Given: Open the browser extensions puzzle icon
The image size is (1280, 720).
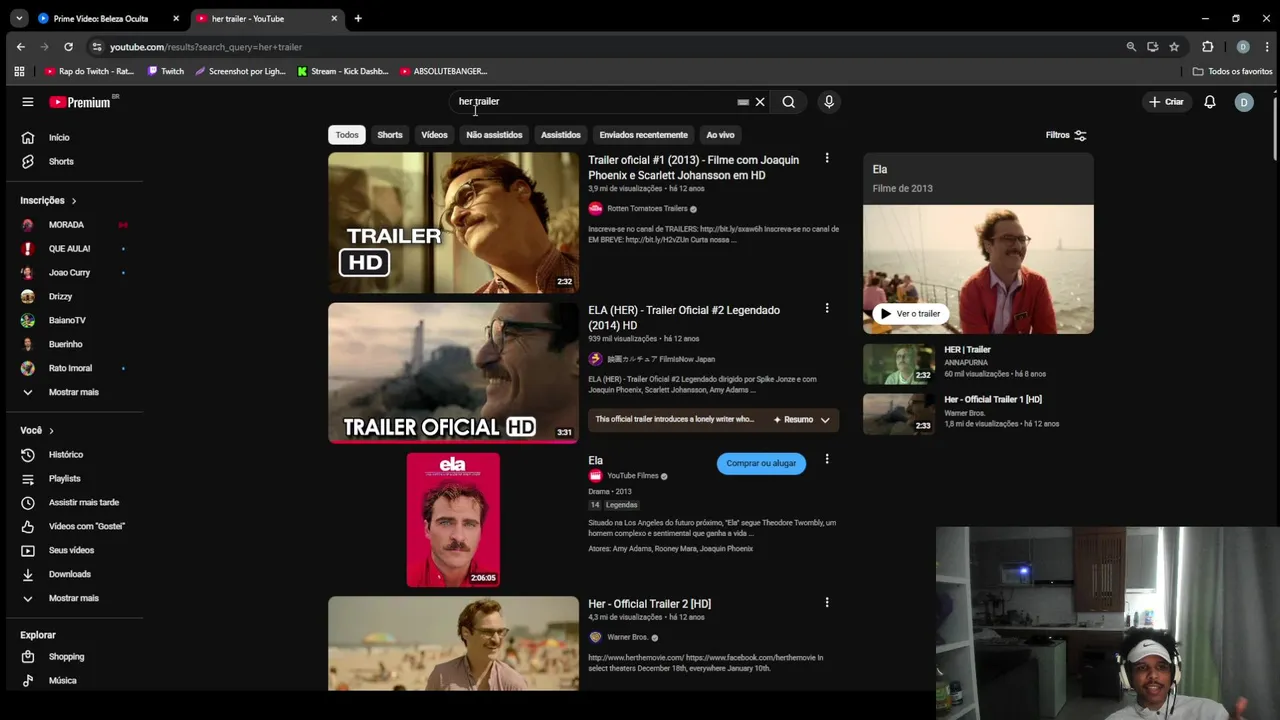Looking at the screenshot, I should point(1207,47).
